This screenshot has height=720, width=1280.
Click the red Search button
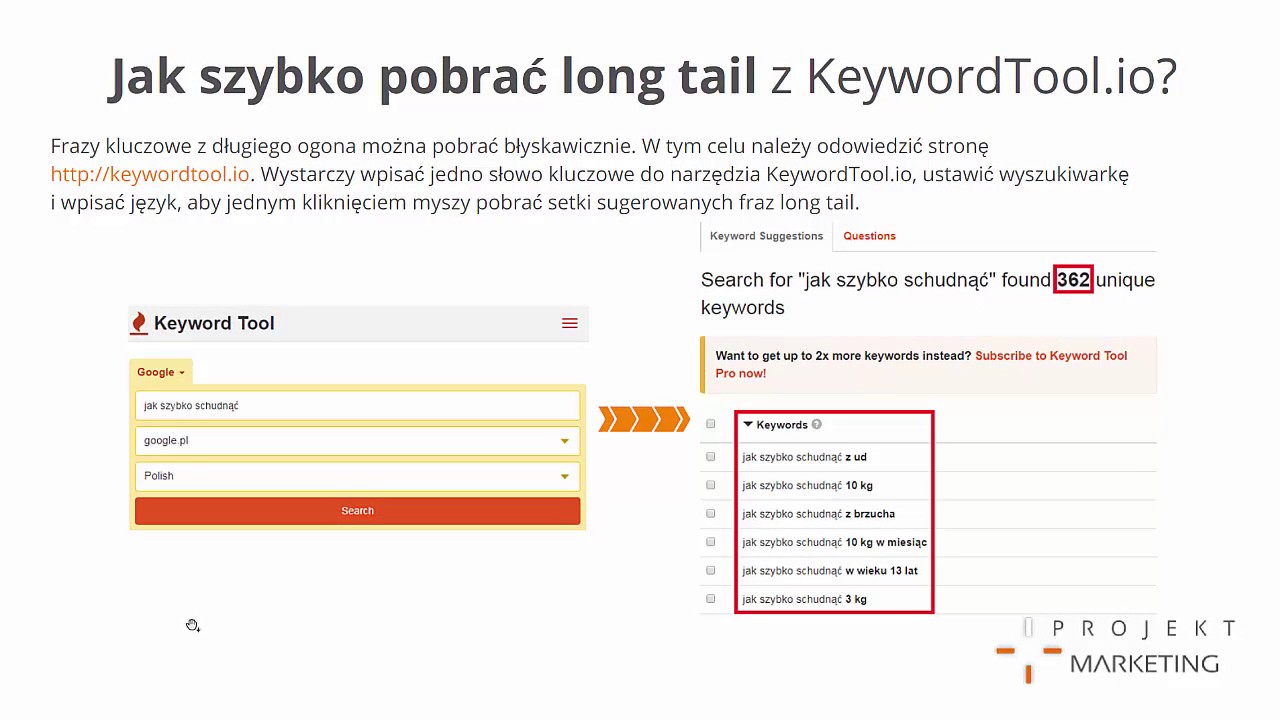tap(357, 511)
